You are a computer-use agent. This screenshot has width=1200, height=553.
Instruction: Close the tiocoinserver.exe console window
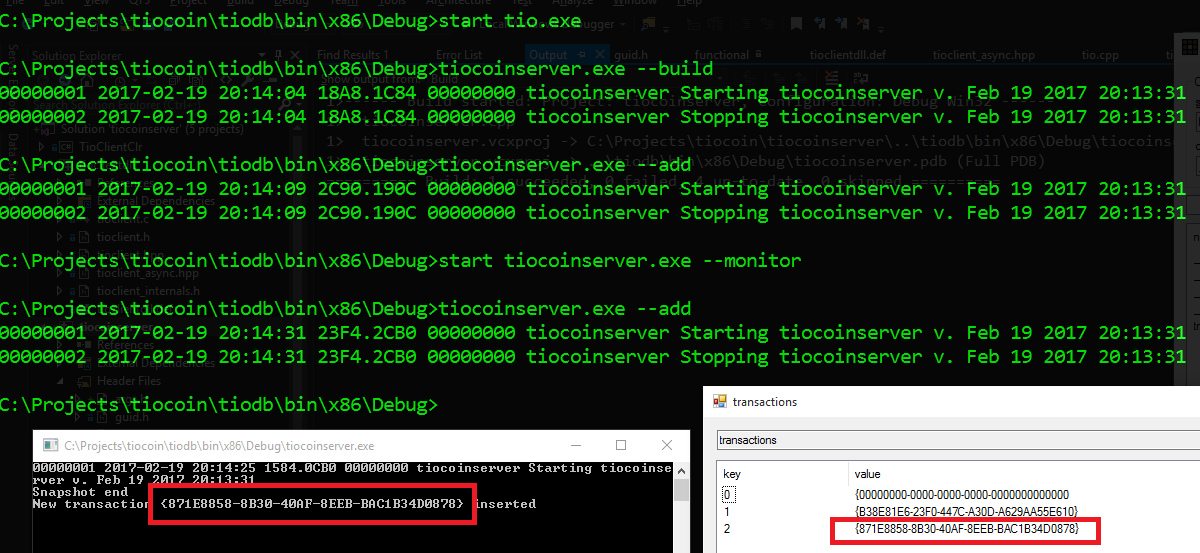point(666,445)
